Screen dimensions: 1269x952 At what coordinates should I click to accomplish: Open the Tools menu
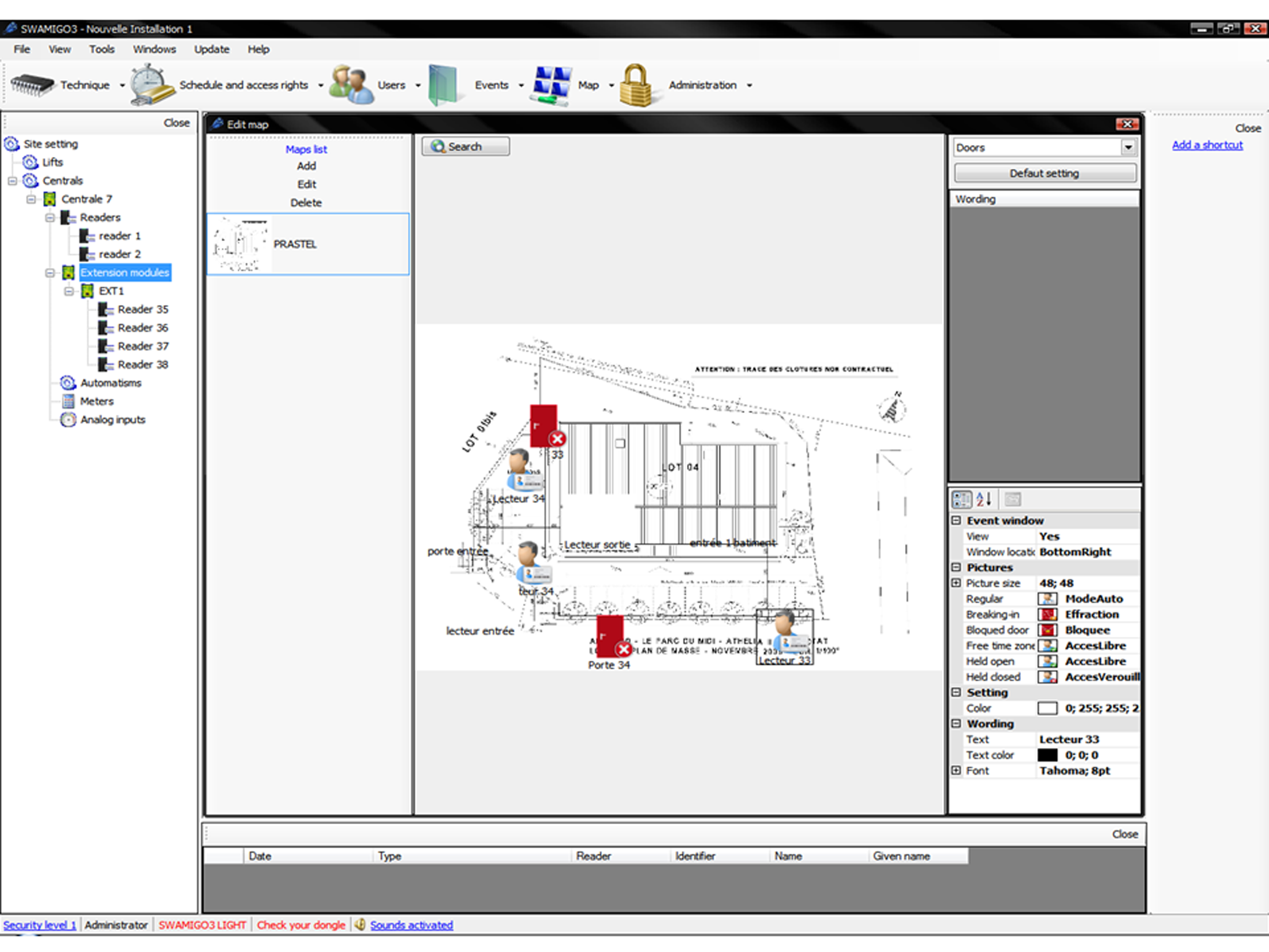(x=102, y=49)
